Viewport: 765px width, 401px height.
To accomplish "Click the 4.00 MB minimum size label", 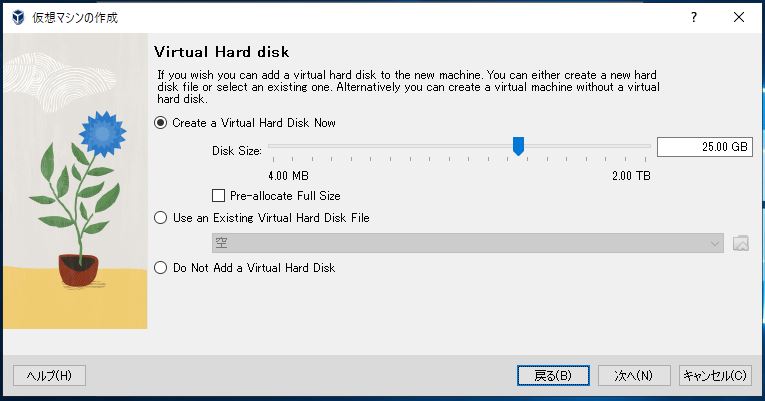I will 289,176.
